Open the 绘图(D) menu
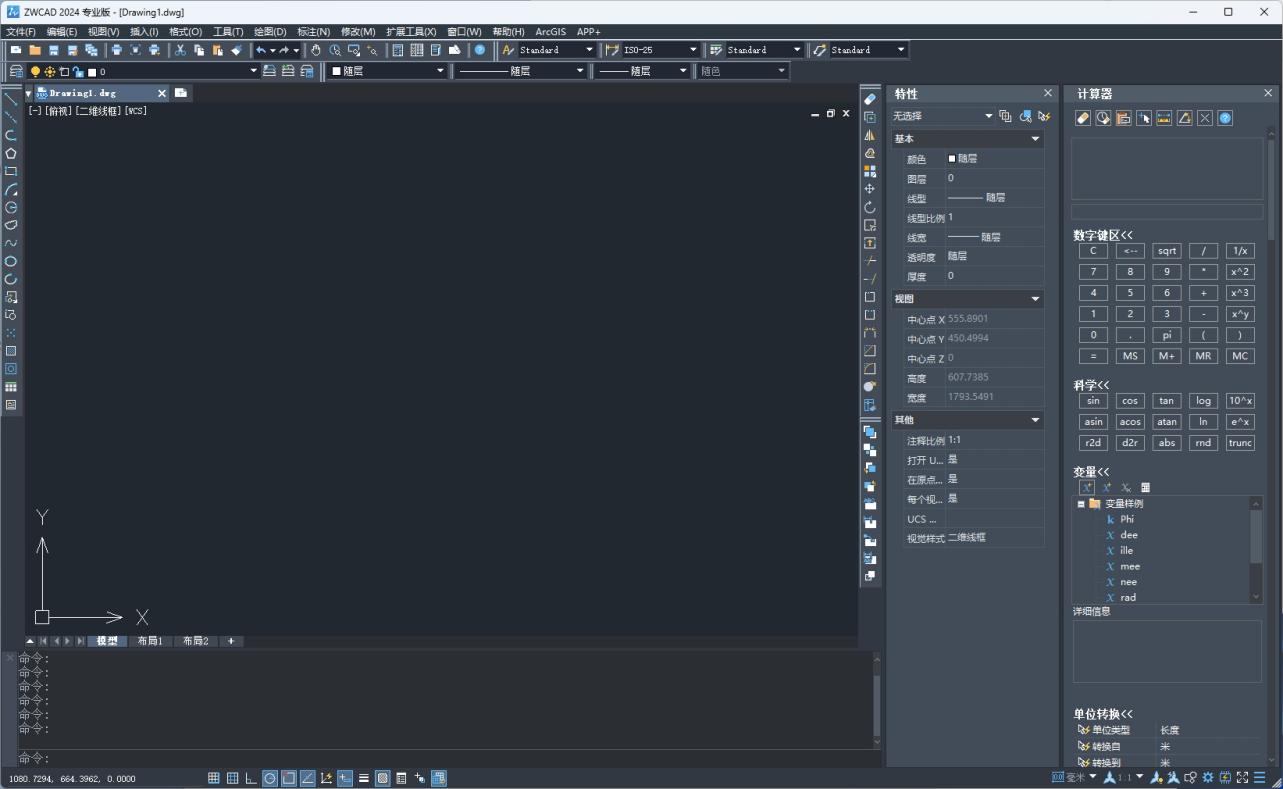Screen dimensions: 1283x789 click(x=270, y=32)
